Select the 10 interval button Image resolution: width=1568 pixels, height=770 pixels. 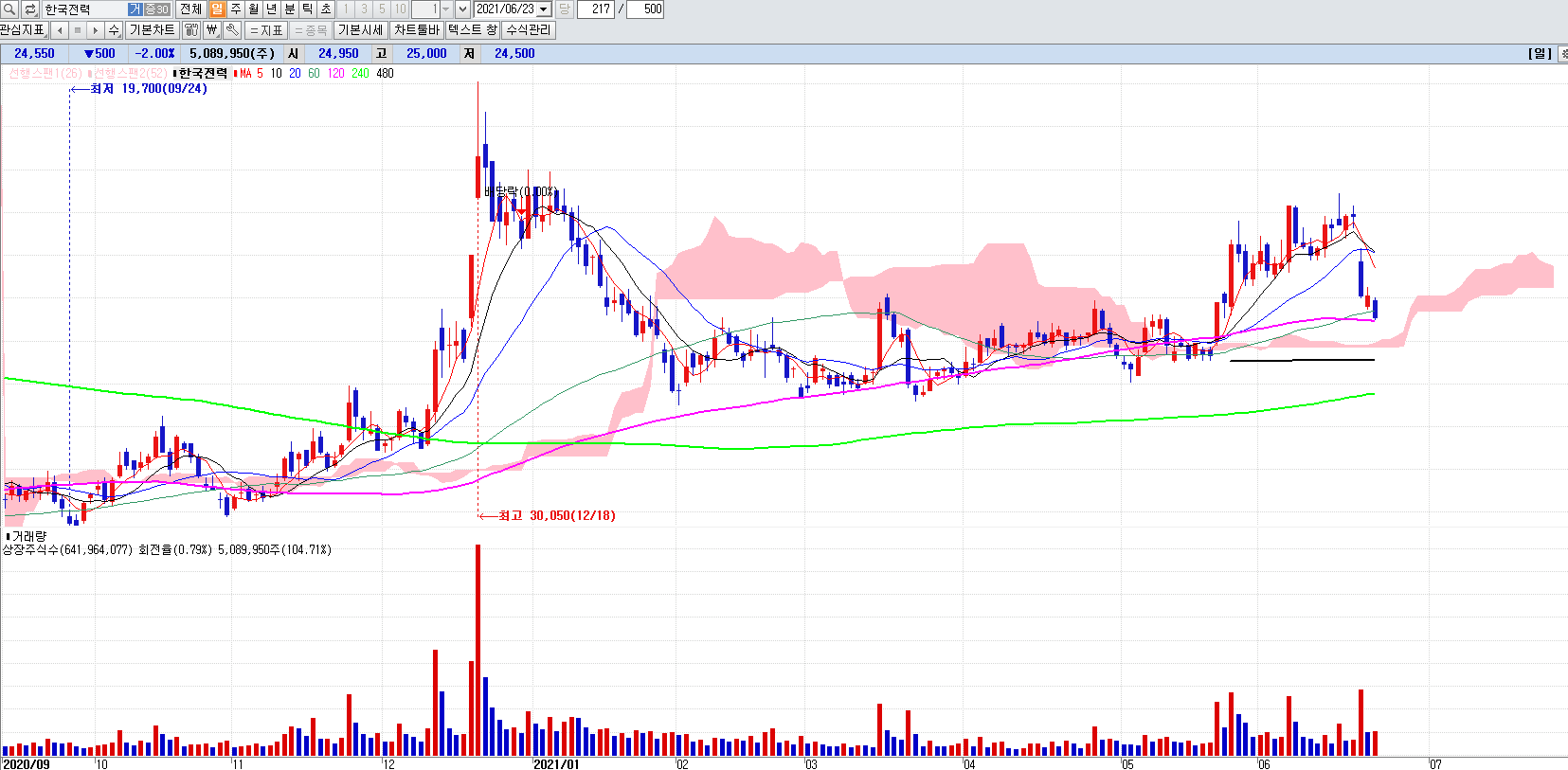(400, 9)
